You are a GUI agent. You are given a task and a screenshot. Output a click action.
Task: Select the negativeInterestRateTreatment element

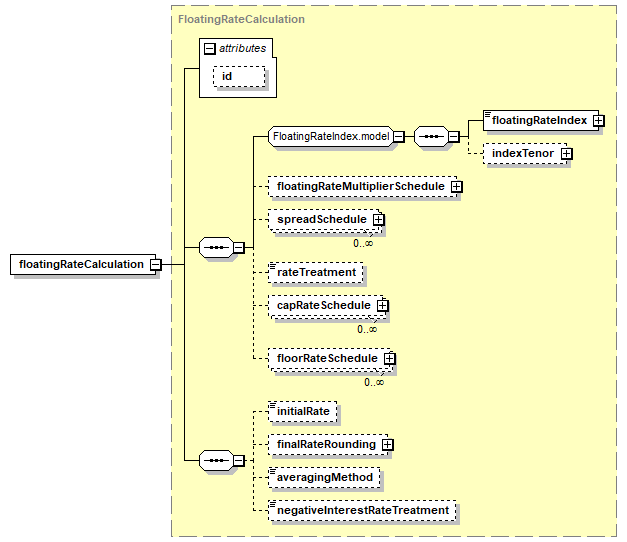click(x=362, y=511)
